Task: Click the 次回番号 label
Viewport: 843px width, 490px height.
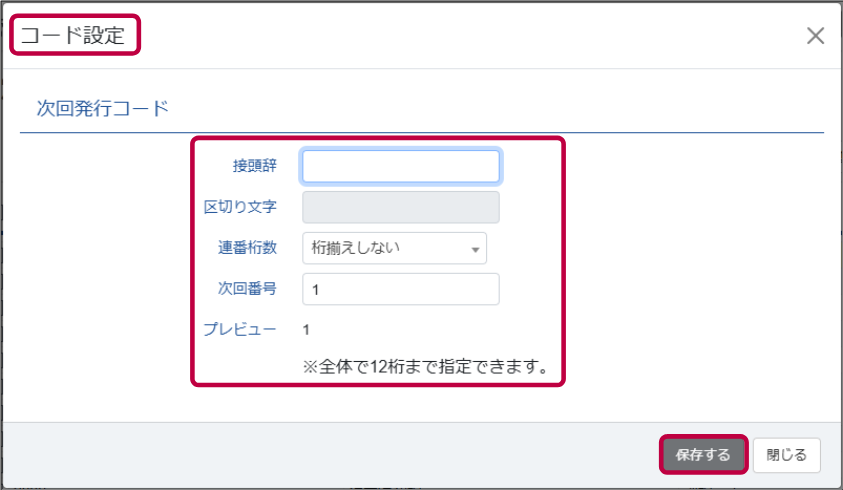Action: pos(247,288)
